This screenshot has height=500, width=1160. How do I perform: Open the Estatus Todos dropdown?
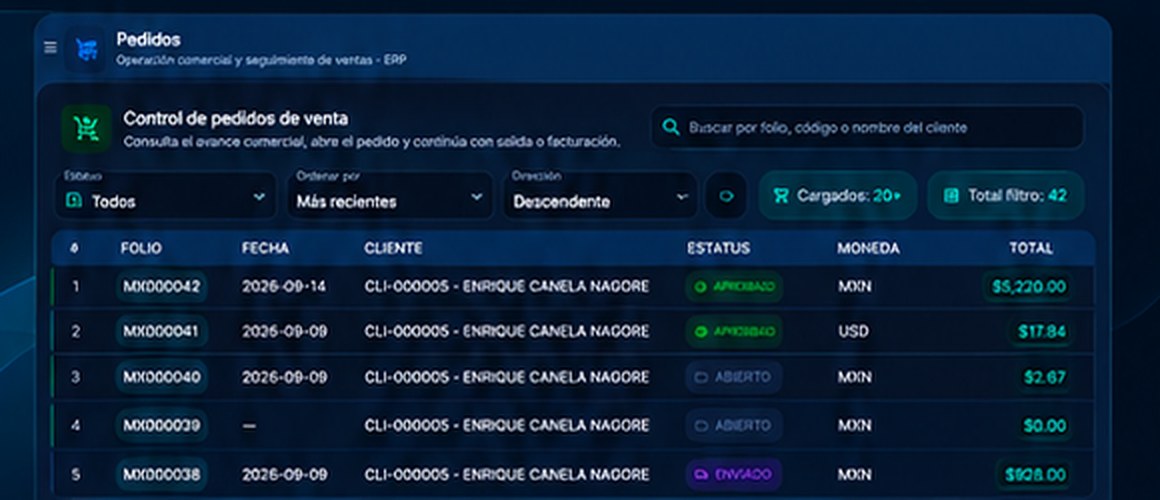pyautogui.click(x=166, y=195)
